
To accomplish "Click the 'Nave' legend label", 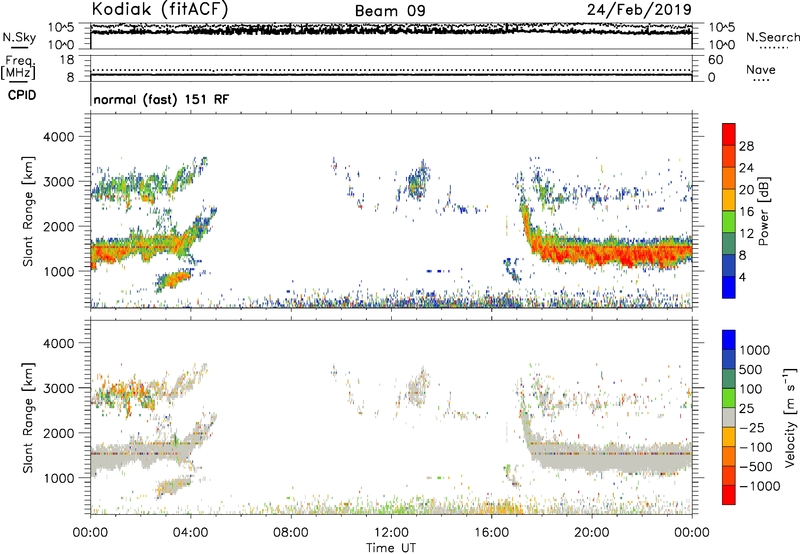I will pyautogui.click(x=761, y=69).
